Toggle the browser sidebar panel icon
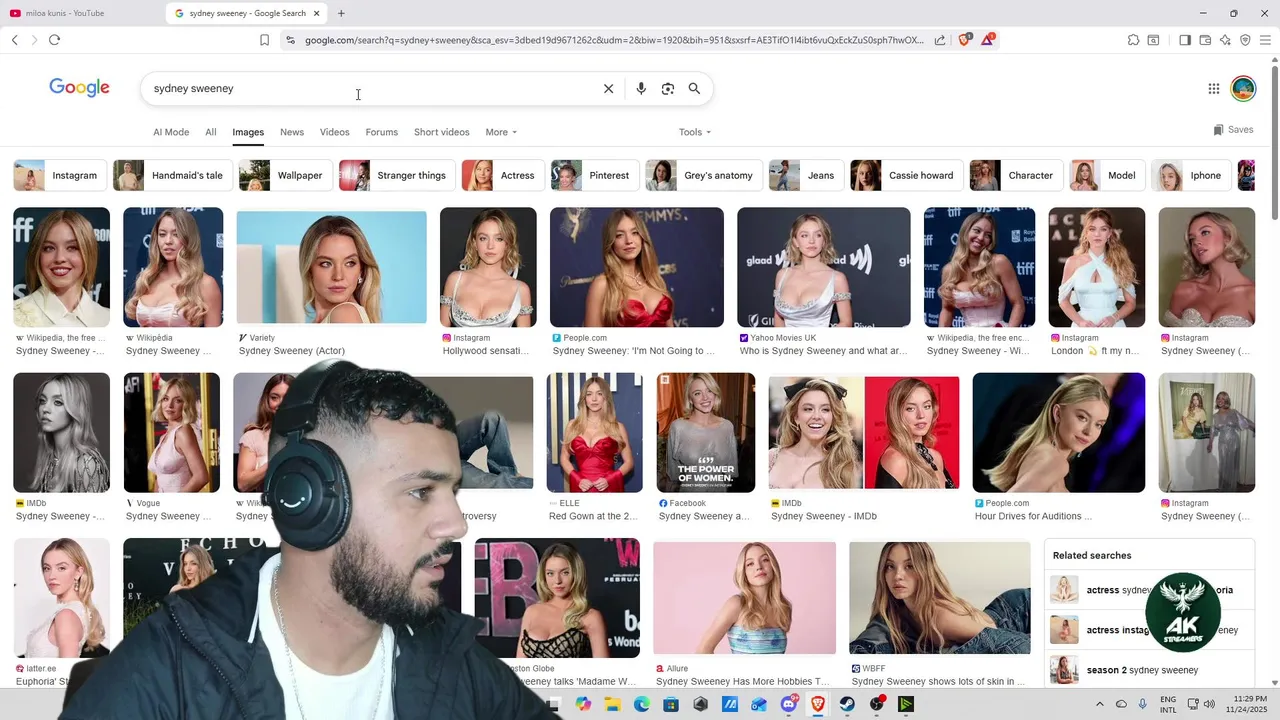The width and height of the screenshot is (1280, 720). tap(1185, 40)
